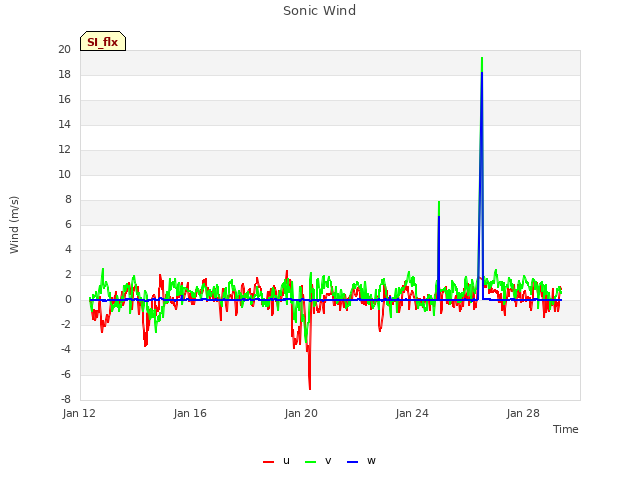
Task: Click the SI_flx label box
Action: point(103,41)
